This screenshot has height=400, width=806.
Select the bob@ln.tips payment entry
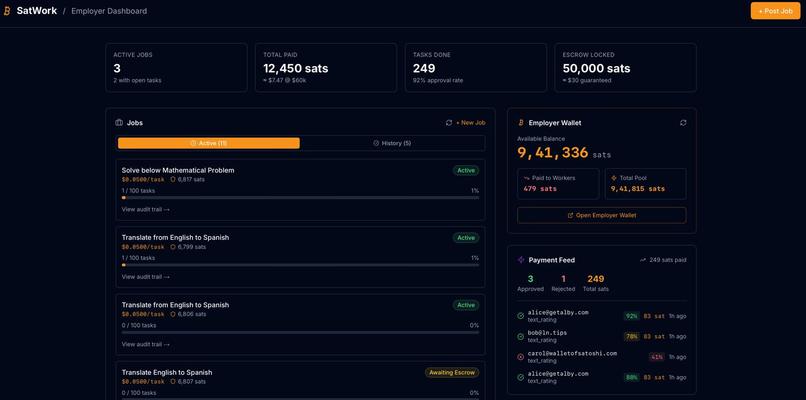601,336
